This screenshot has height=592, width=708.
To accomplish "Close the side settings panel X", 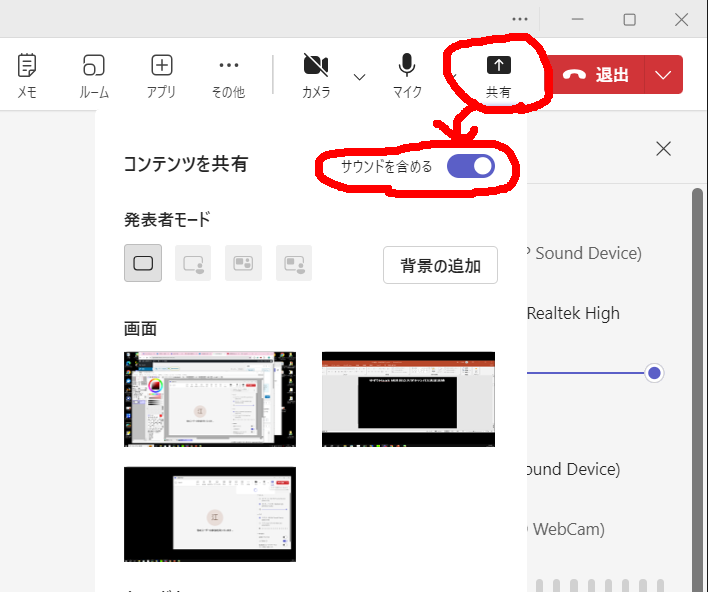I will tap(663, 148).
